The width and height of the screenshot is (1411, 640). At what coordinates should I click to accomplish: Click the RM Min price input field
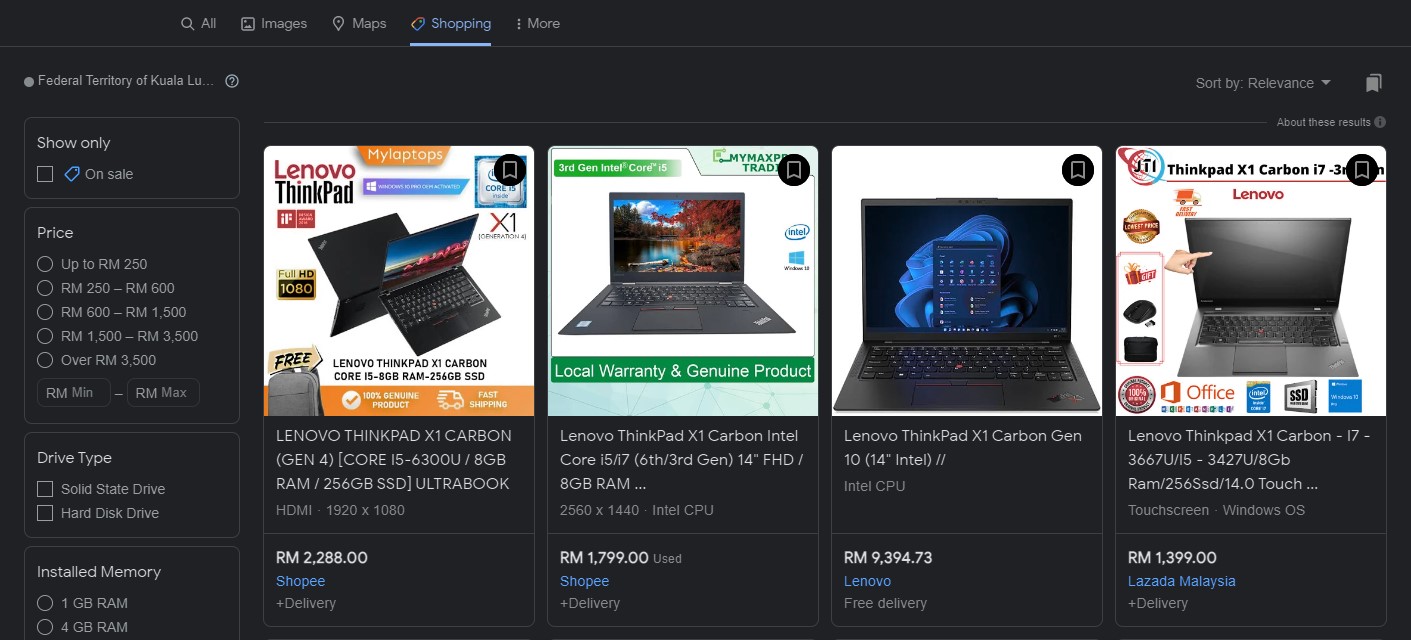[74, 393]
